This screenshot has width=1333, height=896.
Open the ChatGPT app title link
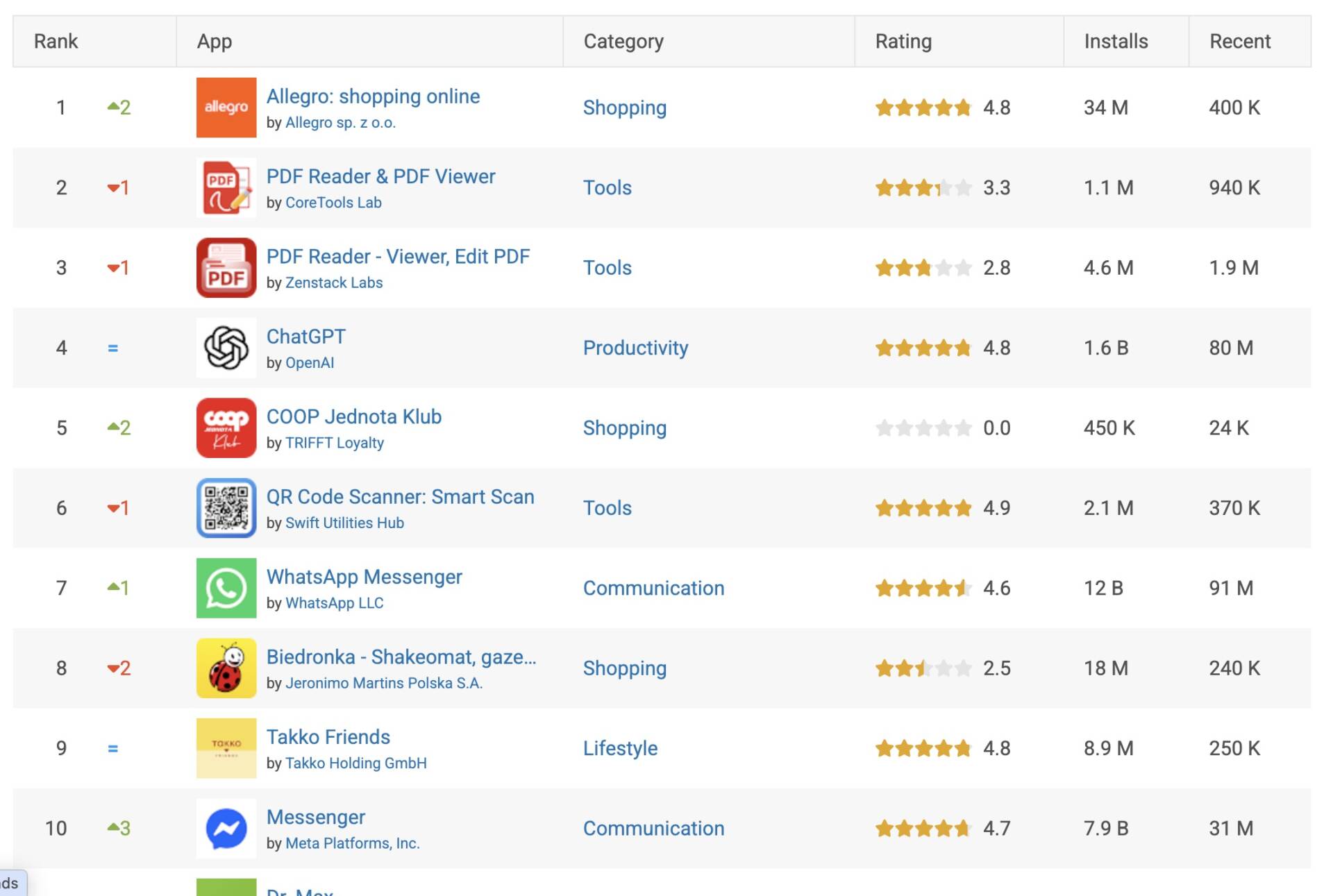pyautogui.click(x=306, y=337)
